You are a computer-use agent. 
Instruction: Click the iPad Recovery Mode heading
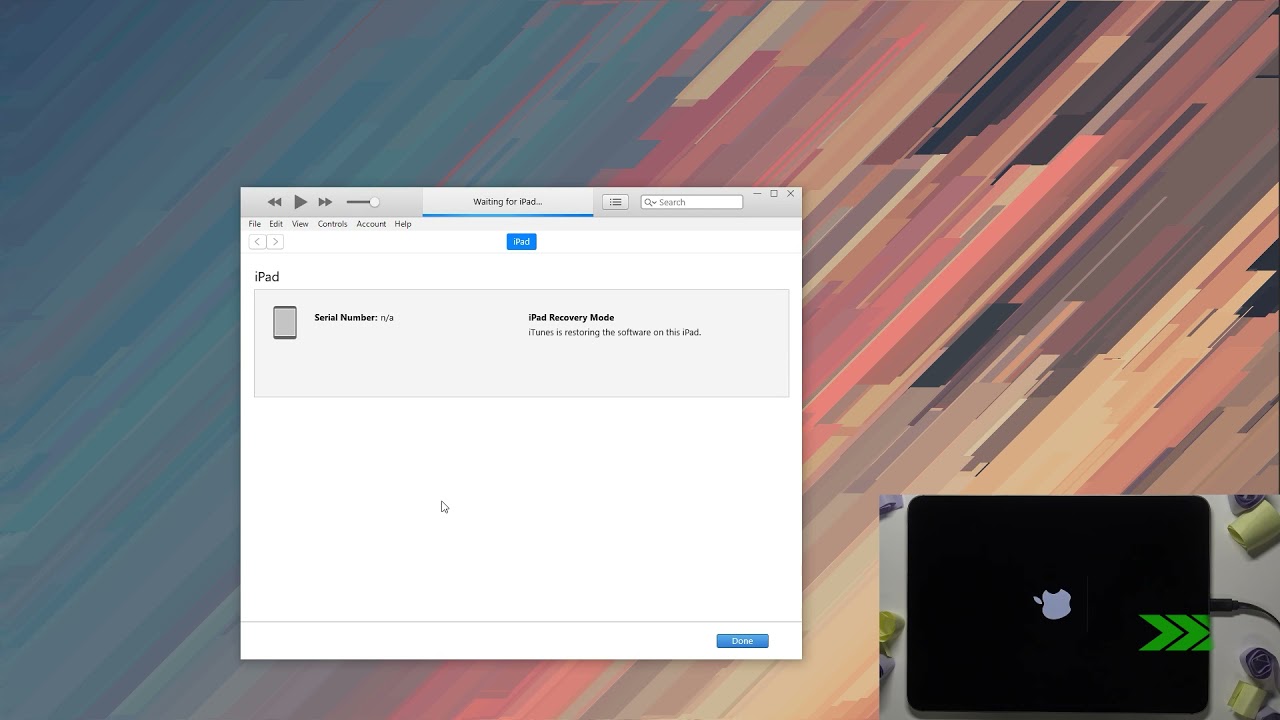tap(571, 318)
